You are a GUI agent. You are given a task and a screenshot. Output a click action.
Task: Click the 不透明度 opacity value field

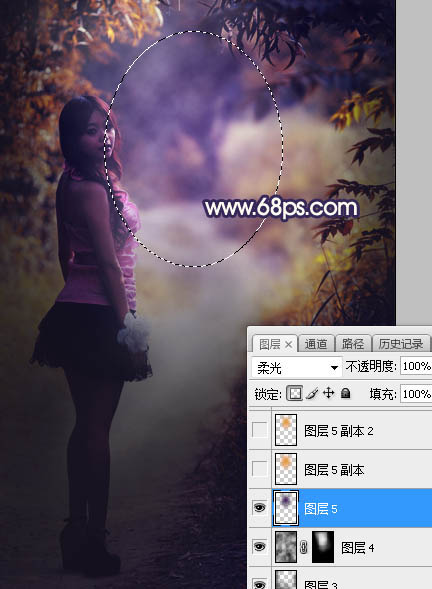click(416, 366)
